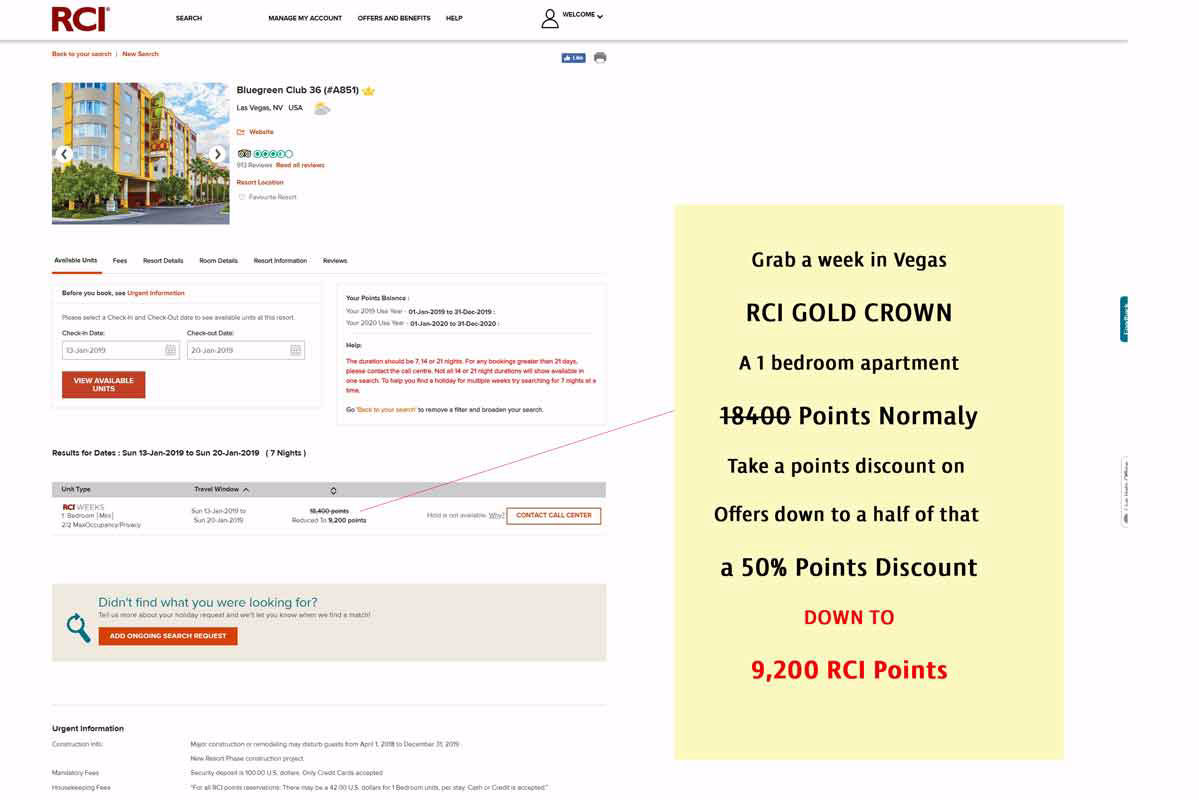Open the Check-in Date calendar icon
Image resolution: width=1199 pixels, height=800 pixels.
click(x=171, y=350)
